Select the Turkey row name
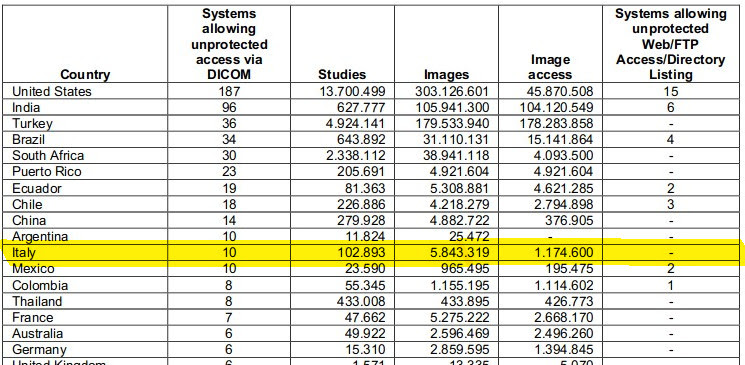This screenshot has height=365, width=745. [32, 124]
